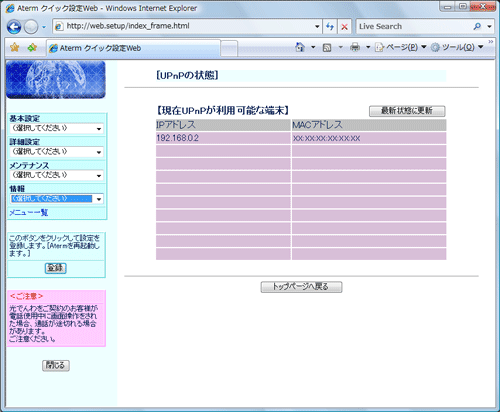Open the ページ(P) menu
This screenshot has width=500, height=412.
pos(401,47)
